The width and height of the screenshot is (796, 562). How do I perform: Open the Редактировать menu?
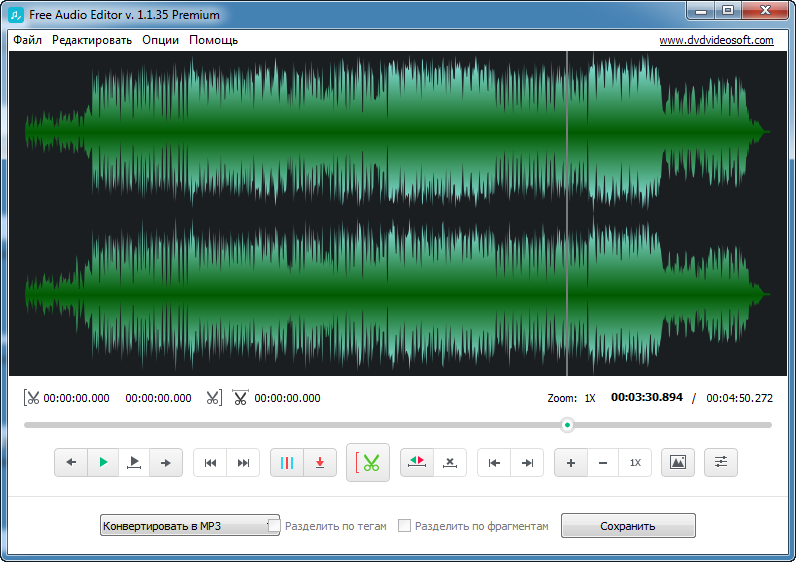click(x=92, y=40)
